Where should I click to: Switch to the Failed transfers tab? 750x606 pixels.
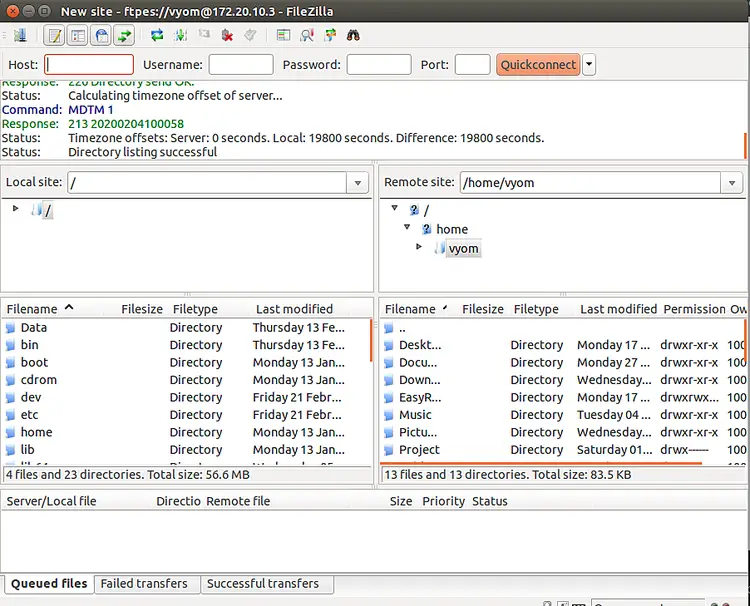[147, 584]
